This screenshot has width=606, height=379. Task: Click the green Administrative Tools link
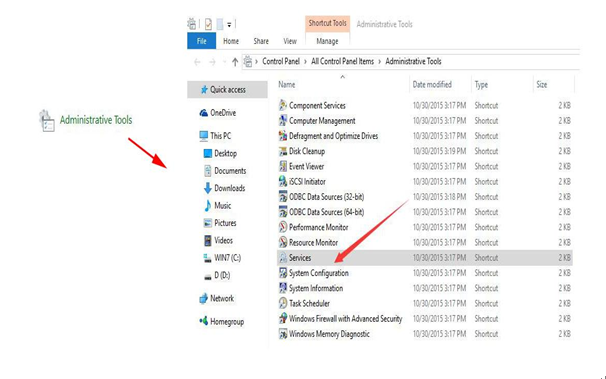coord(96,120)
